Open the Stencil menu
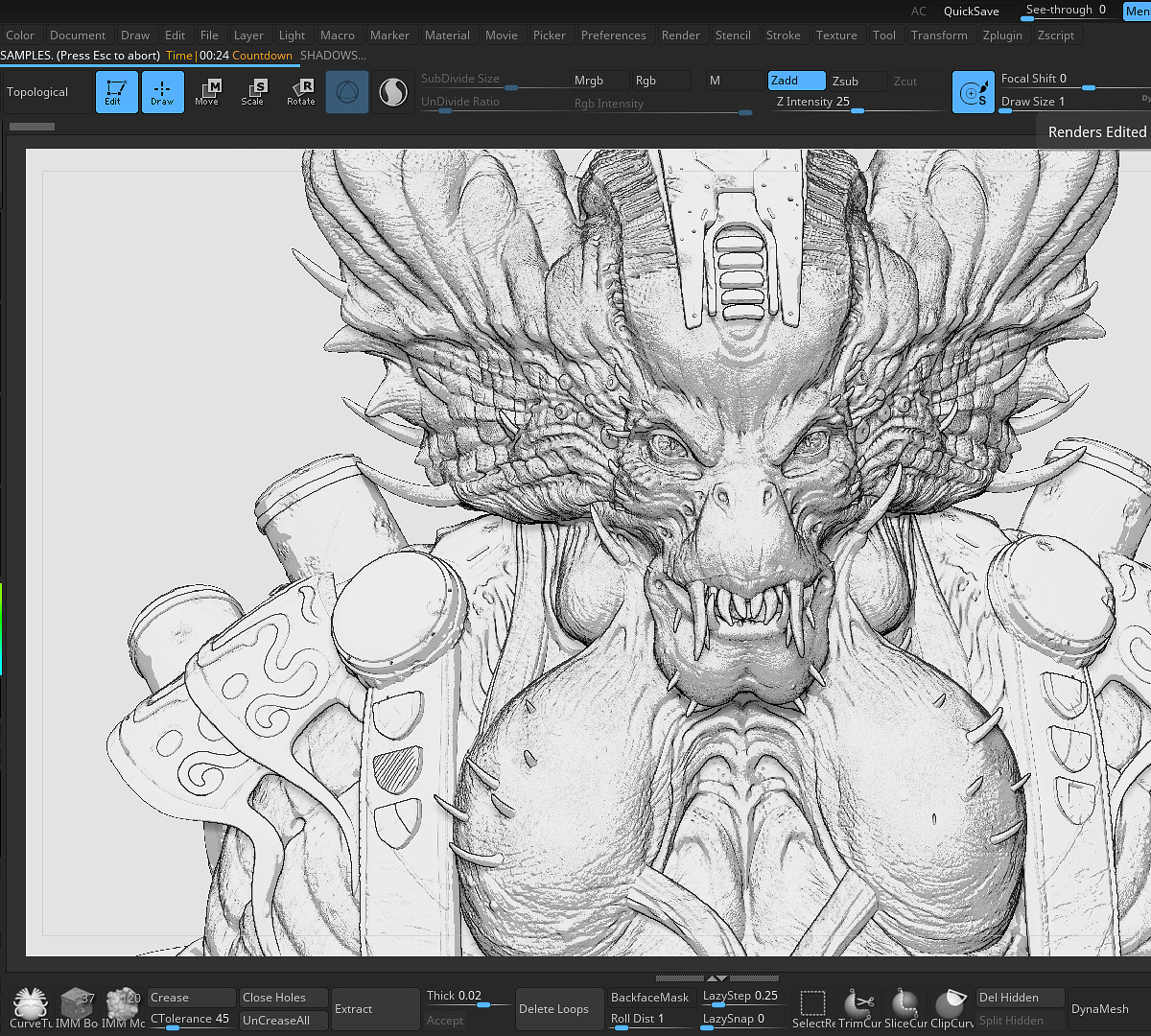The height and width of the screenshot is (1036, 1151). coord(733,35)
